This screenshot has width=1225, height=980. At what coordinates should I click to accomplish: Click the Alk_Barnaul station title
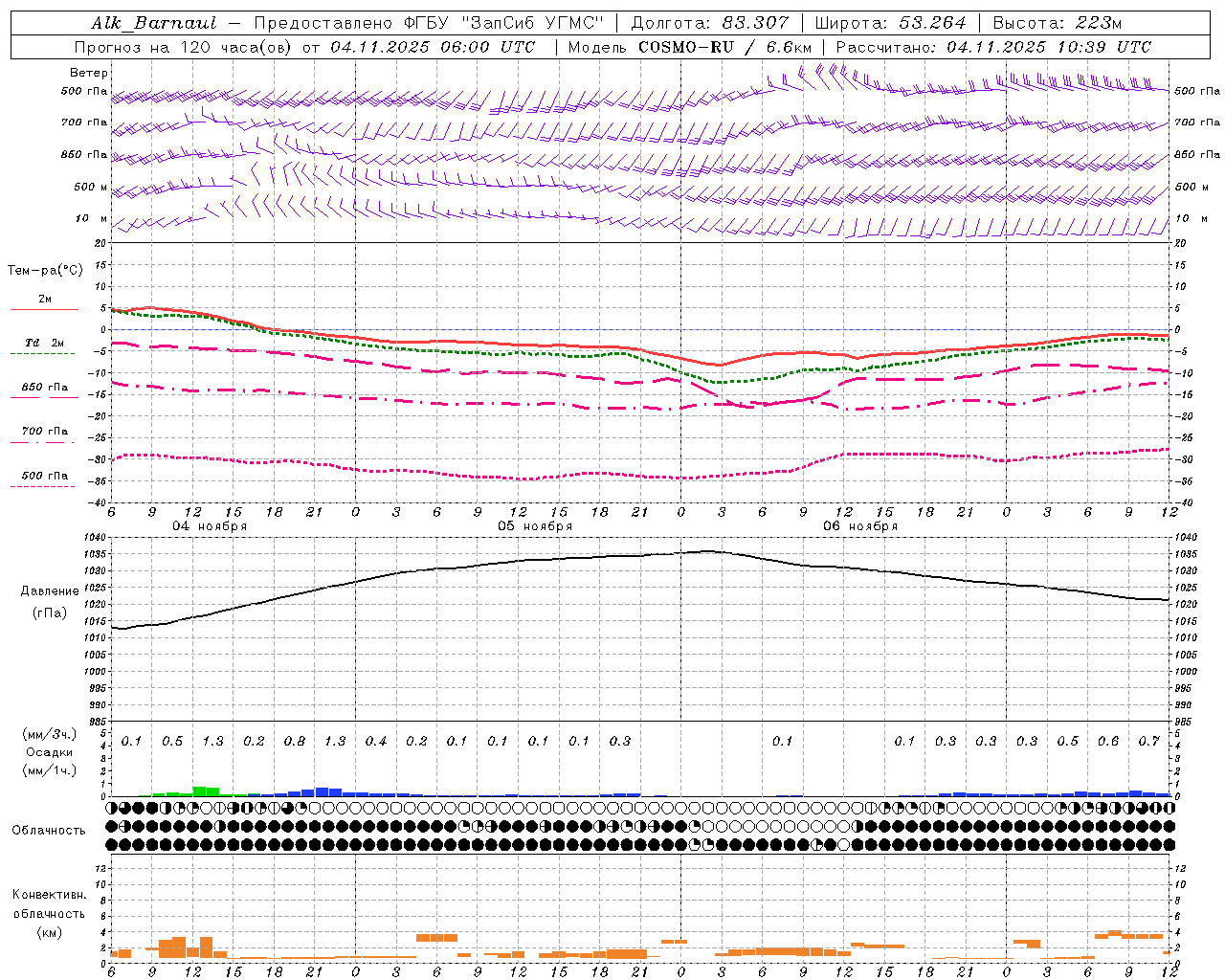[x=154, y=23]
